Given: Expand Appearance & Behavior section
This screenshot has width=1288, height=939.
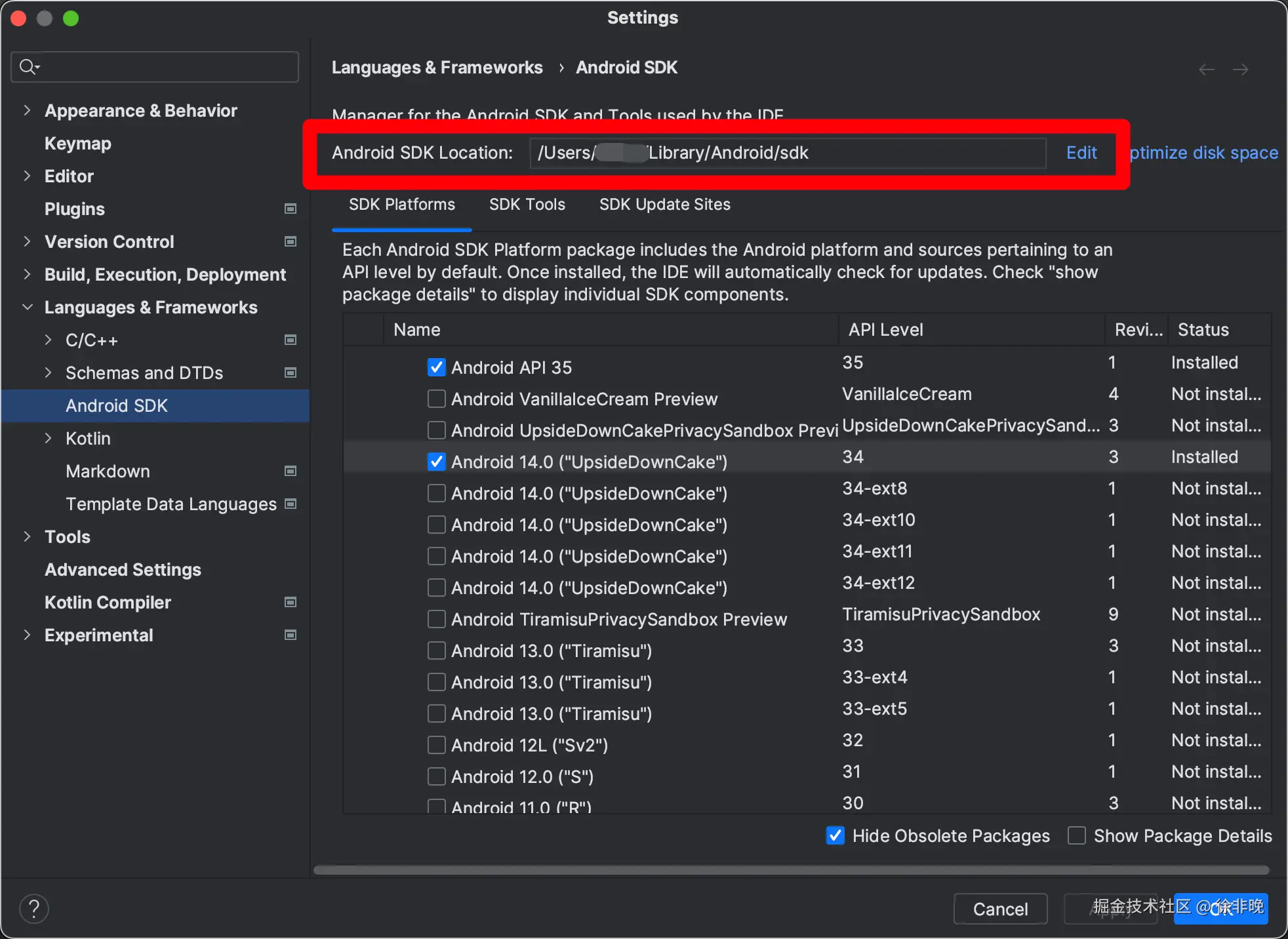Looking at the screenshot, I should (x=27, y=111).
